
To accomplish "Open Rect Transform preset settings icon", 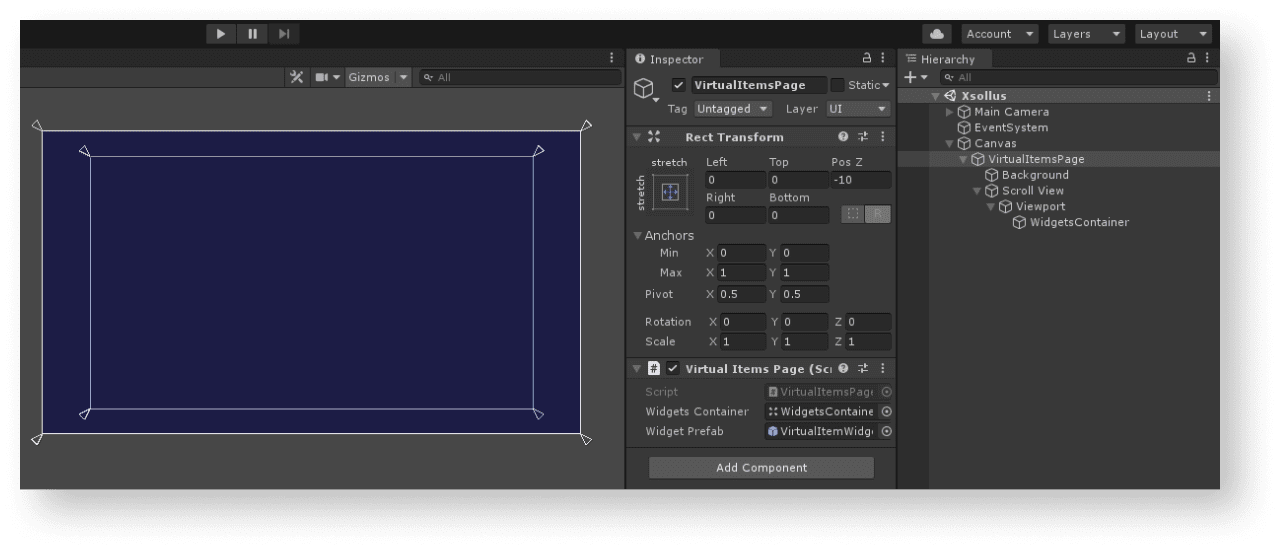I will click(x=863, y=137).
